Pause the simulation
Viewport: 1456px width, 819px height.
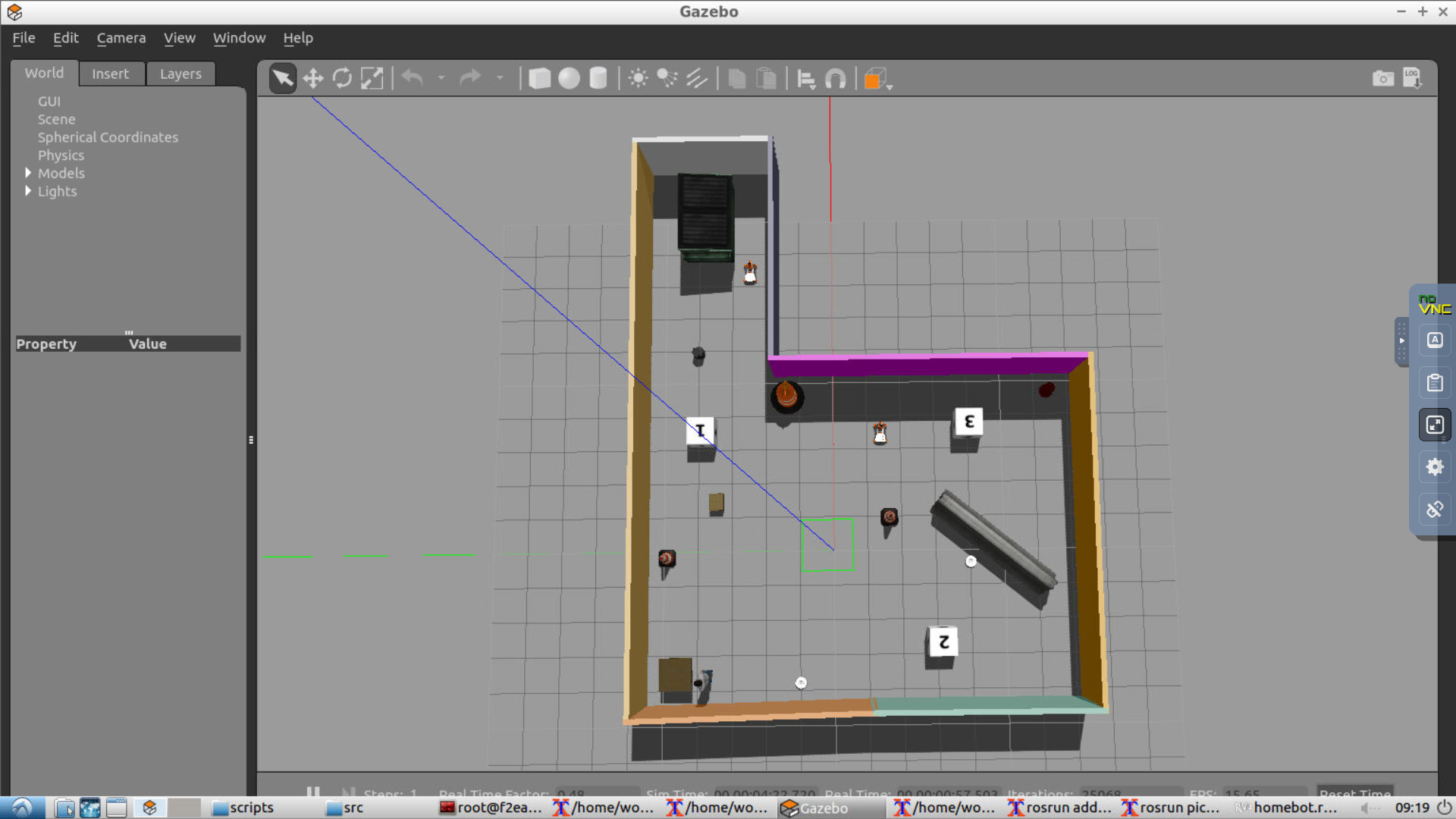[x=312, y=792]
